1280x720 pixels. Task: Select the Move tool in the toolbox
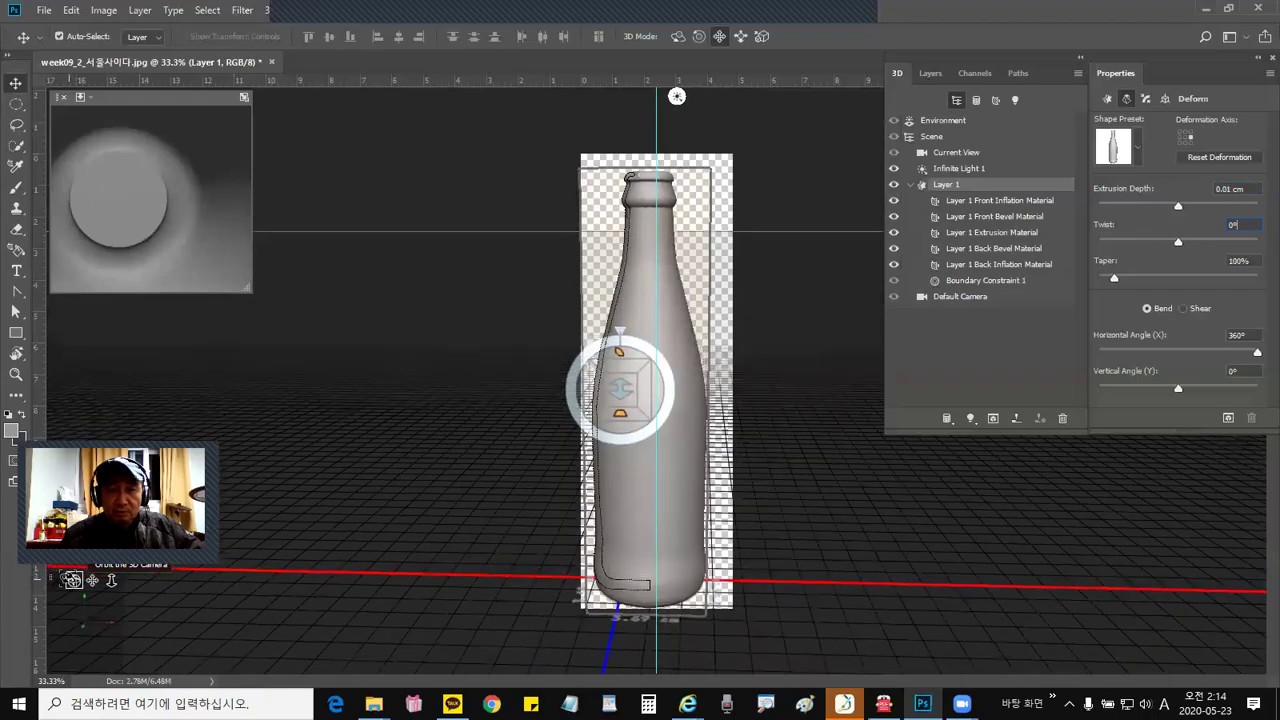[16, 83]
